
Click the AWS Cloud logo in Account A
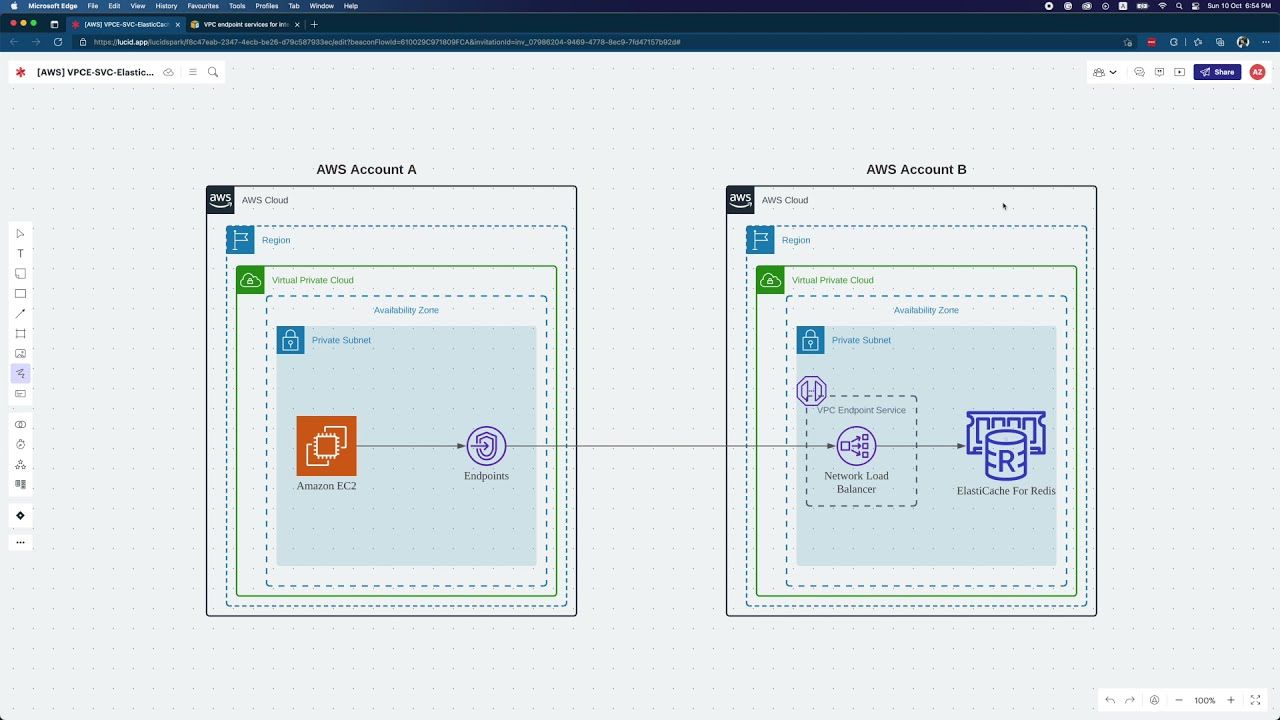[x=221, y=200]
